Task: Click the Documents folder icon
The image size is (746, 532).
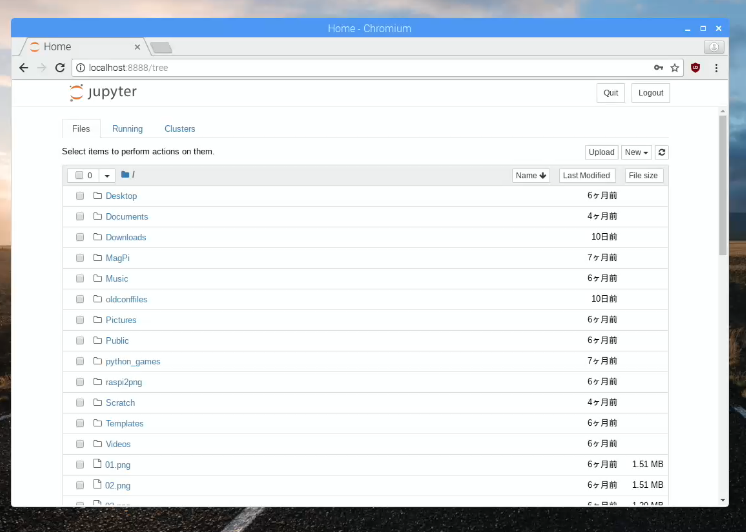Action: [98, 216]
